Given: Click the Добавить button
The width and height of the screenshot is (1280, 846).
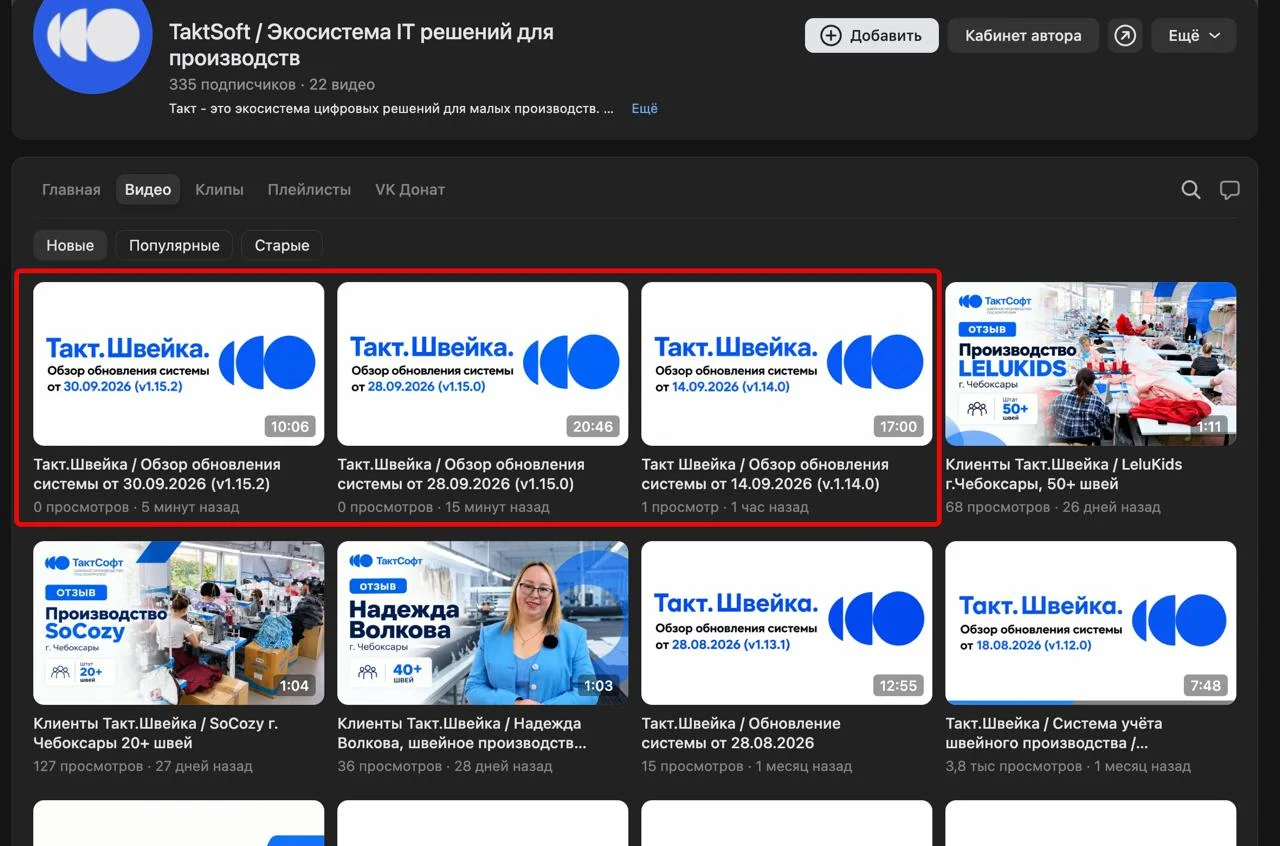Looking at the screenshot, I should tap(872, 36).
